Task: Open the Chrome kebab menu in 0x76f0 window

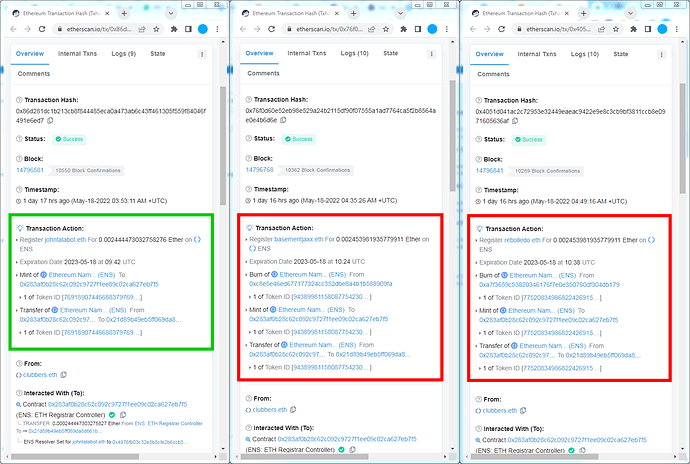Action: pyautogui.click(x=447, y=29)
